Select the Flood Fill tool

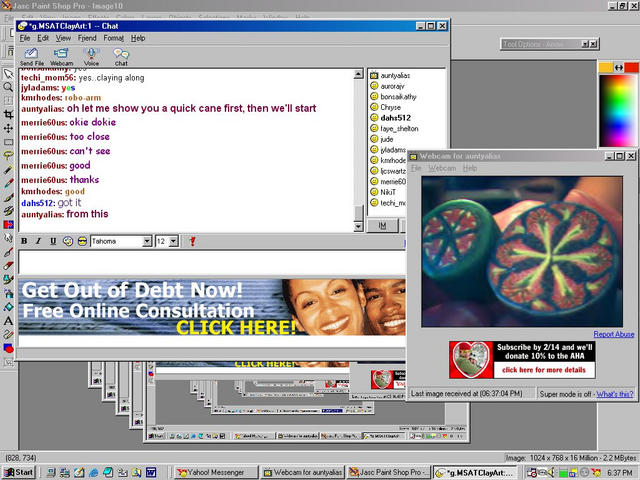(8, 307)
